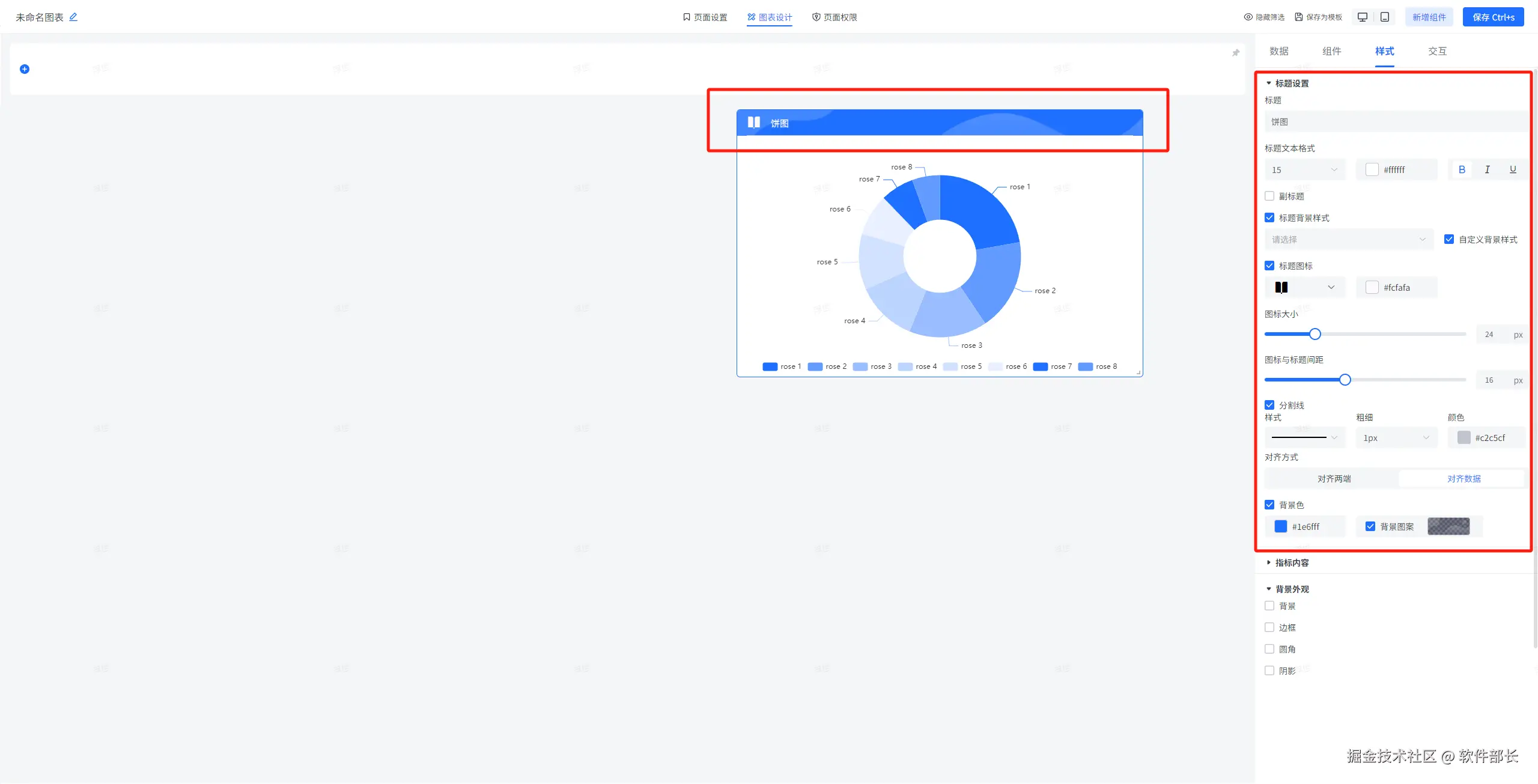Click the 新增组件 button
This screenshot has width=1538, height=784.
[1429, 17]
